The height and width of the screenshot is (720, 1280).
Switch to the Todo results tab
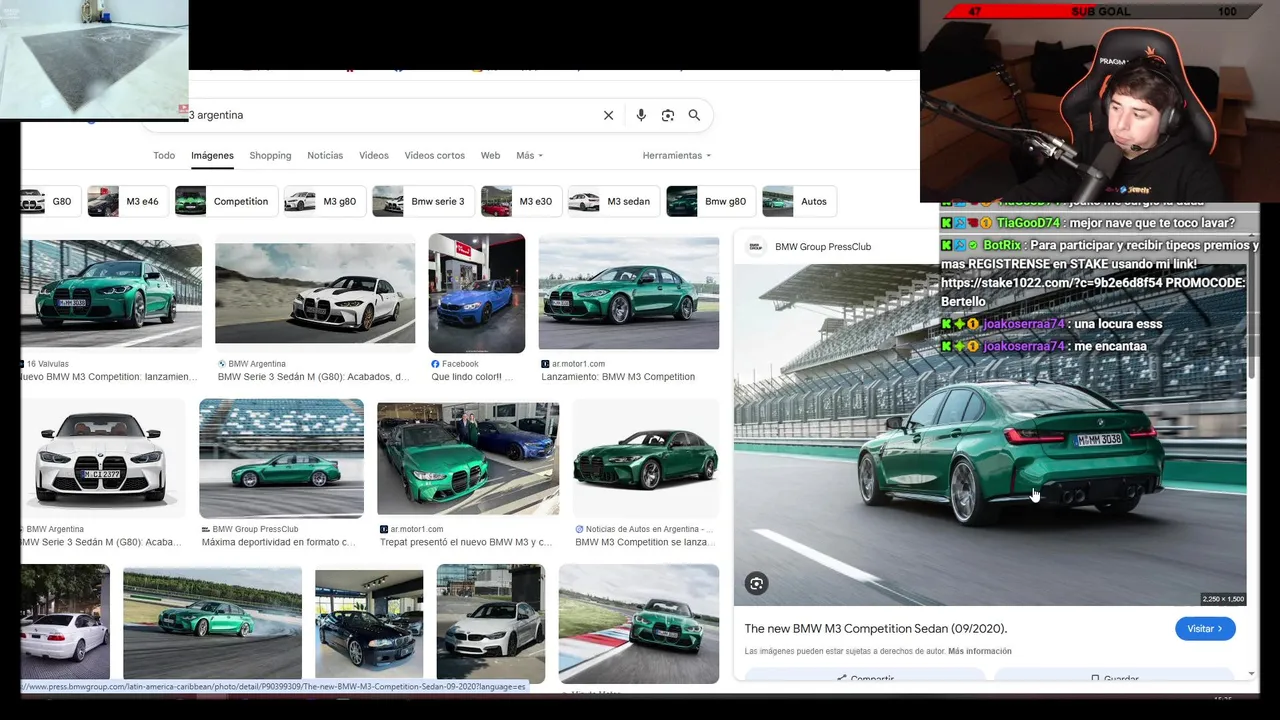pos(164,155)
